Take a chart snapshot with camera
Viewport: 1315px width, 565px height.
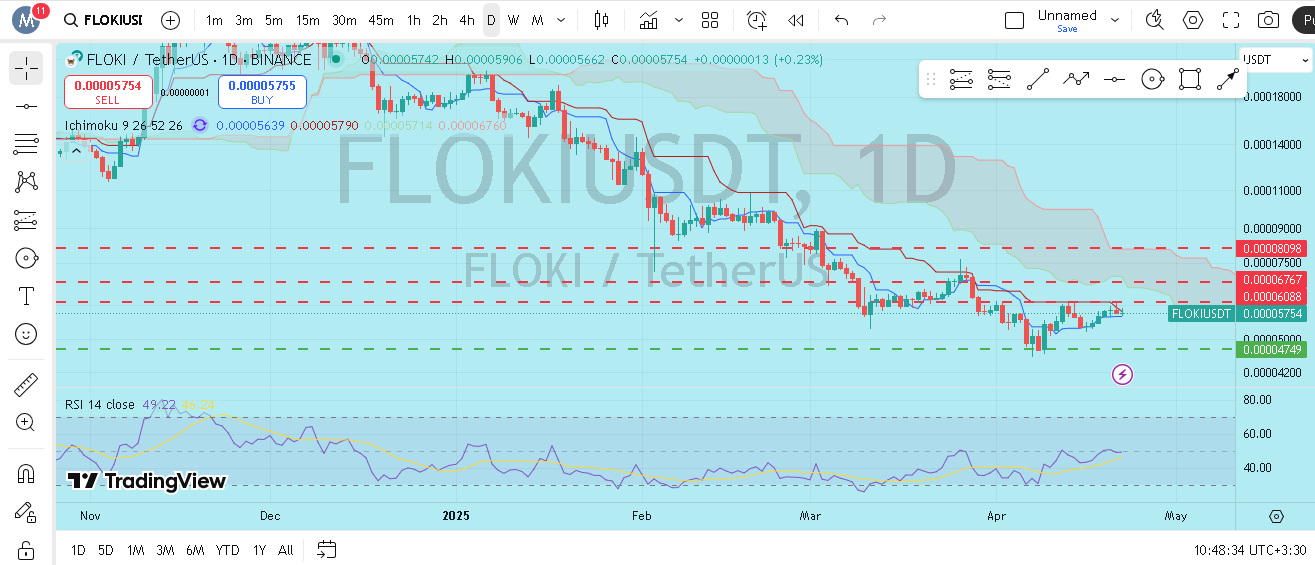1268,20
